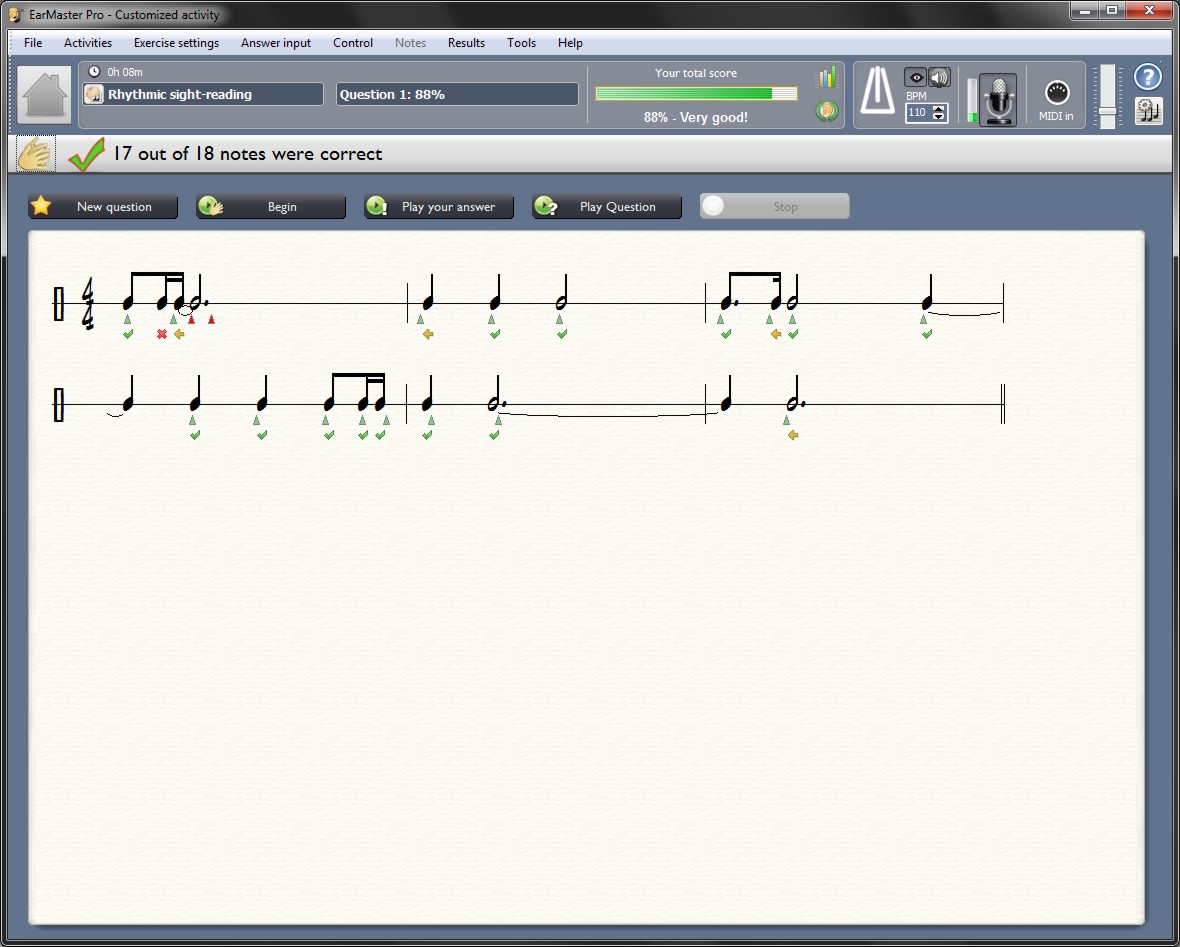Click the New question button
Screen dimensions: 1180x947
click(103, 207)
